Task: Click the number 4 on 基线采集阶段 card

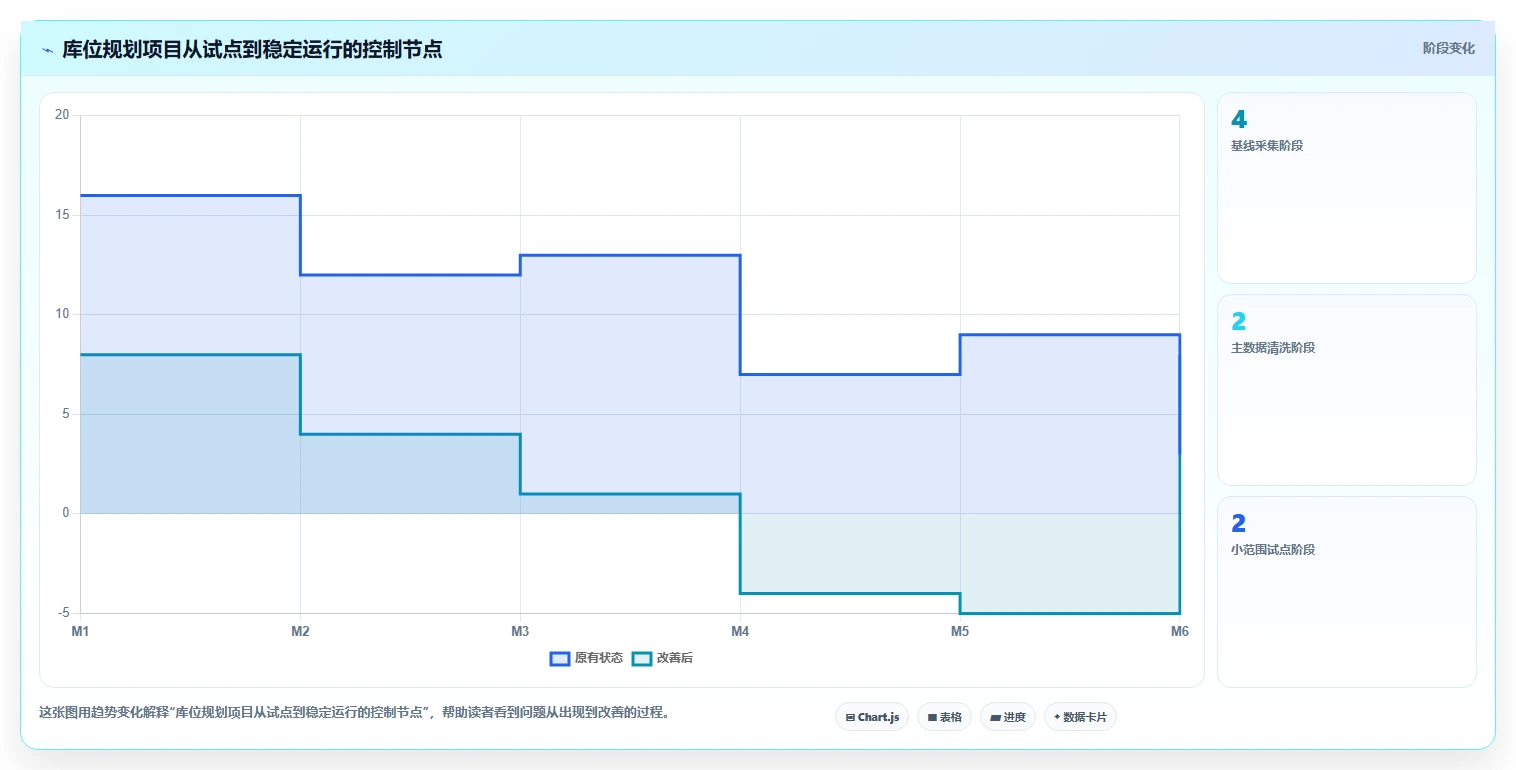Action: point(1239,120)
